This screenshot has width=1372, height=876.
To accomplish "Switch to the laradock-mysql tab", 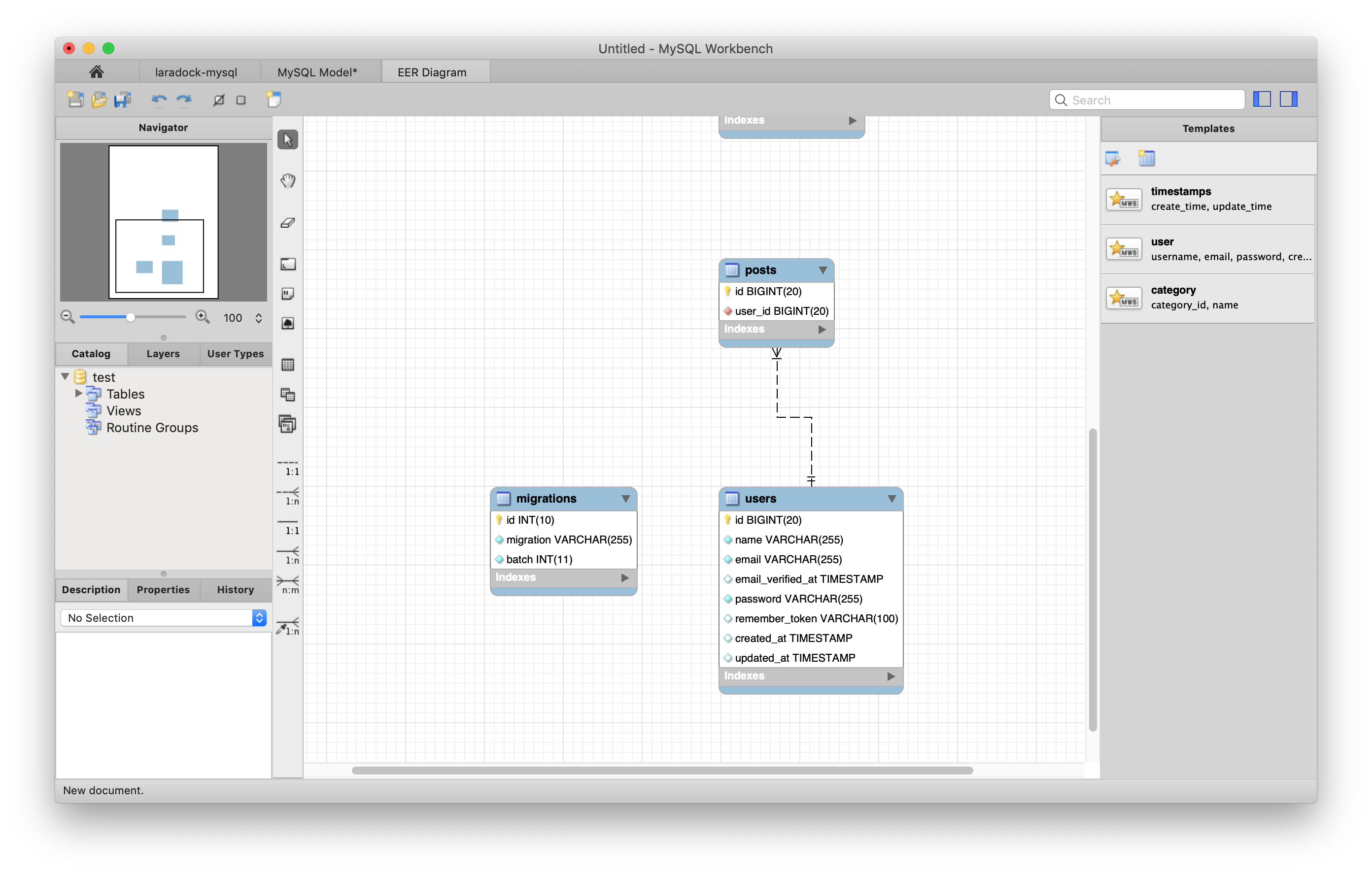I will click(x=196, y=72).
